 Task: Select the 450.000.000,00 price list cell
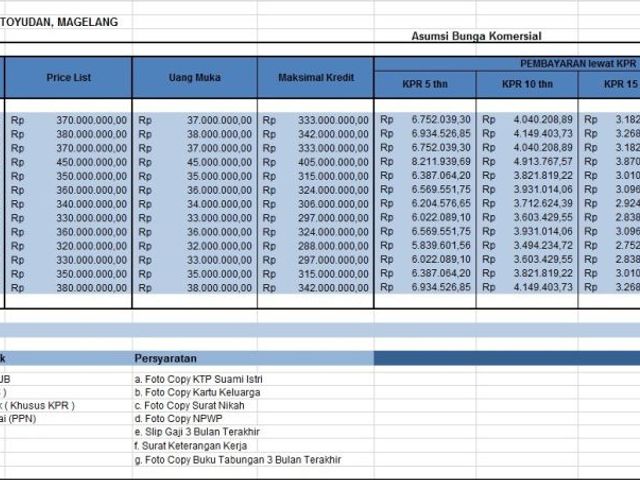pos(68,162)
